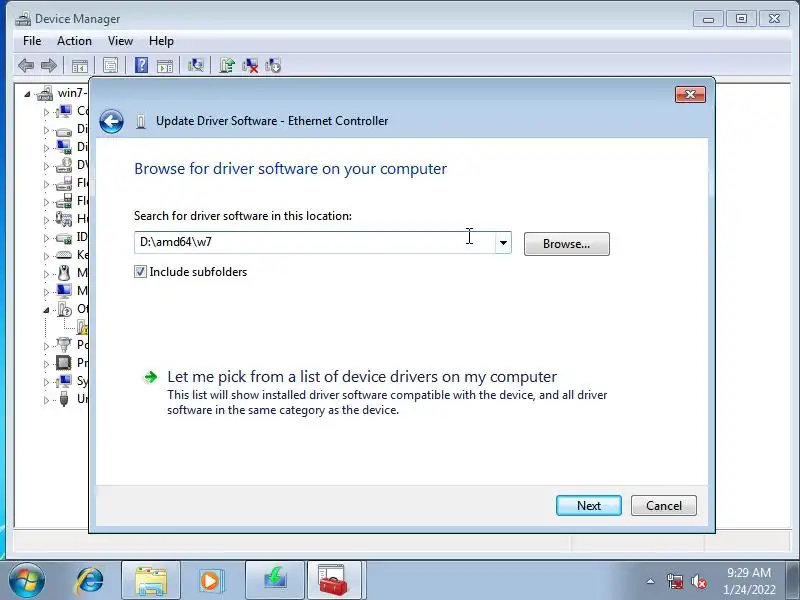Select the IDE controllers category icon in the tree
800x600 pixels.
[64, 238]
